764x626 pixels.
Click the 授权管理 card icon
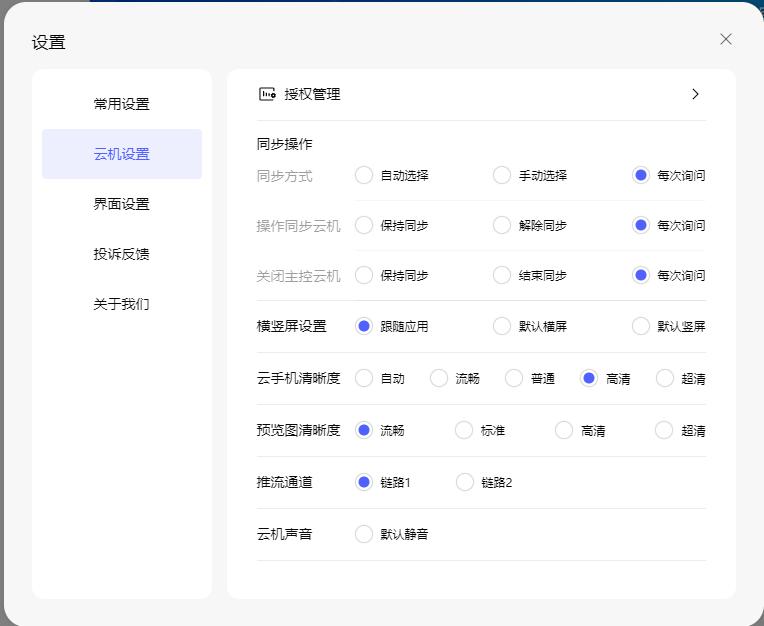[x=267, y=94]
